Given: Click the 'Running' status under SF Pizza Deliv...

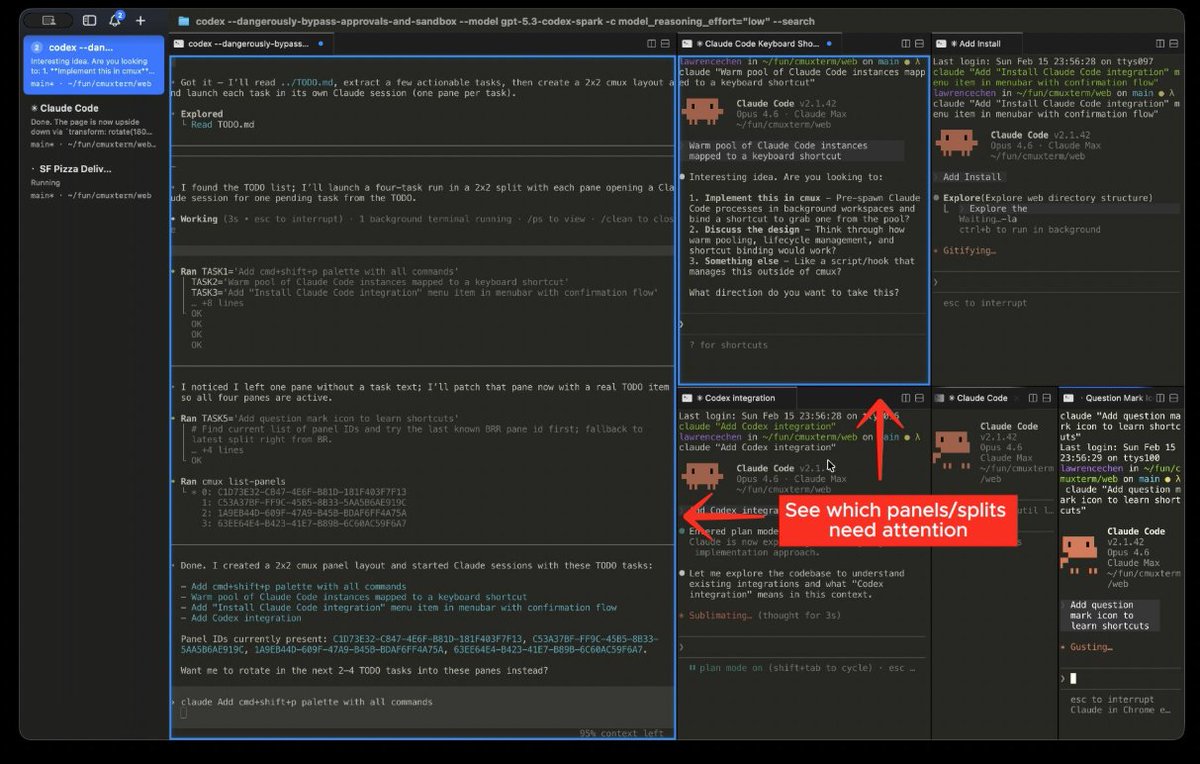Looking at the screenshot, I should (x=46, y=183).
